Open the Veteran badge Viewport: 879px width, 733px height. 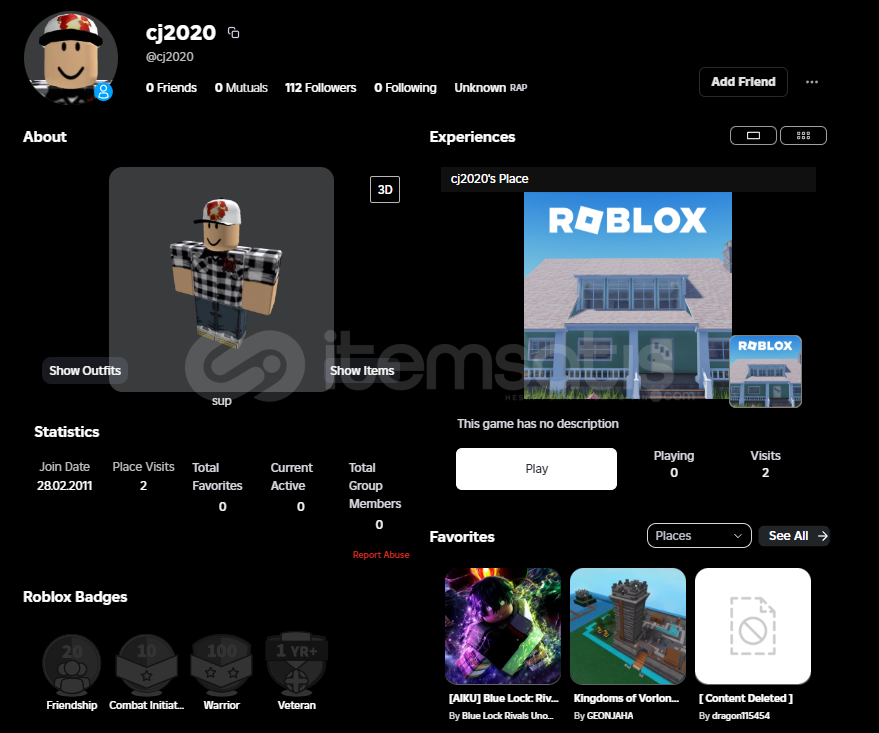pyautogui.click(x=297, y=672)
